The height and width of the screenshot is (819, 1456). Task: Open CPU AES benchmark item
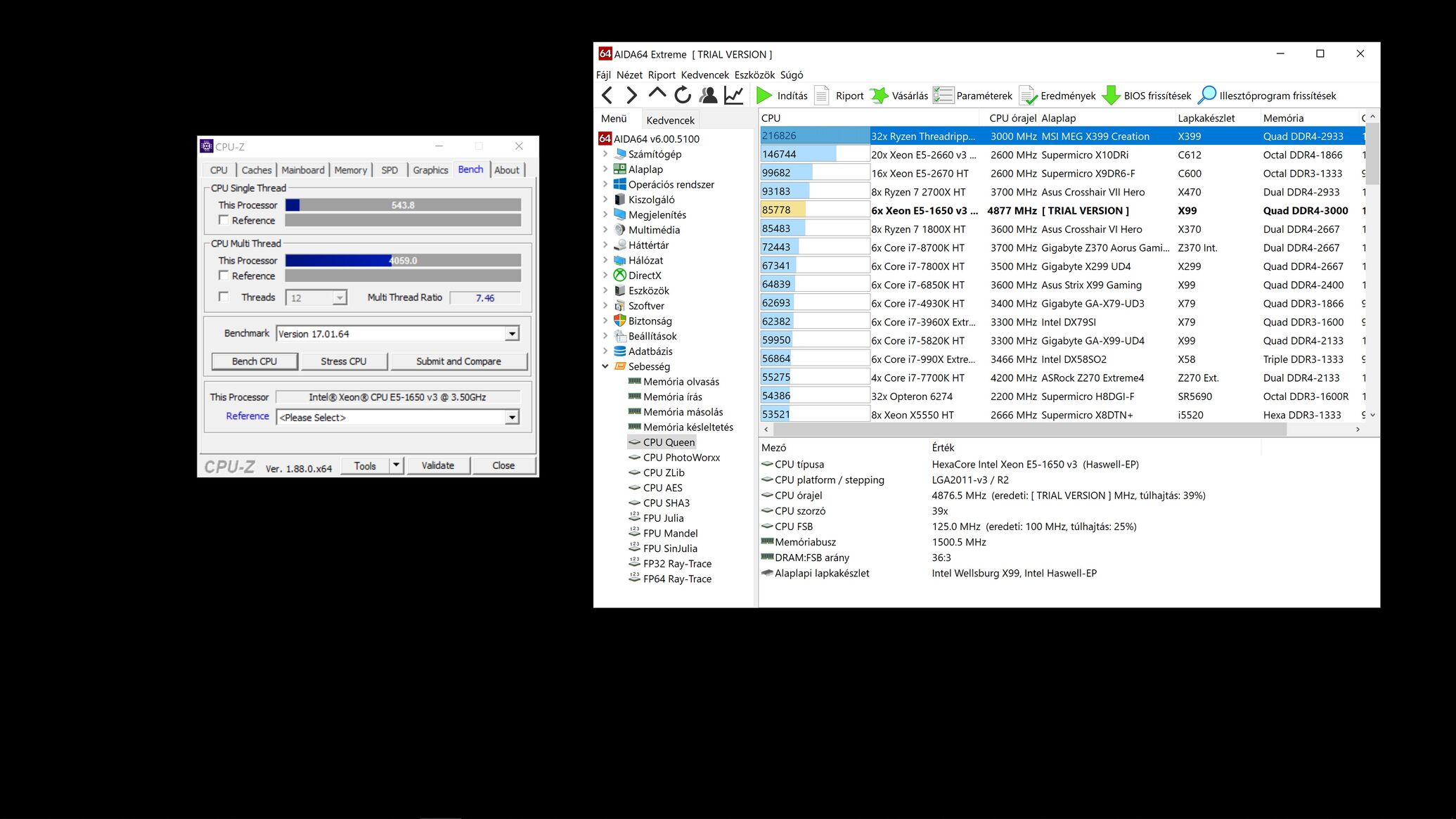point(662,488)
